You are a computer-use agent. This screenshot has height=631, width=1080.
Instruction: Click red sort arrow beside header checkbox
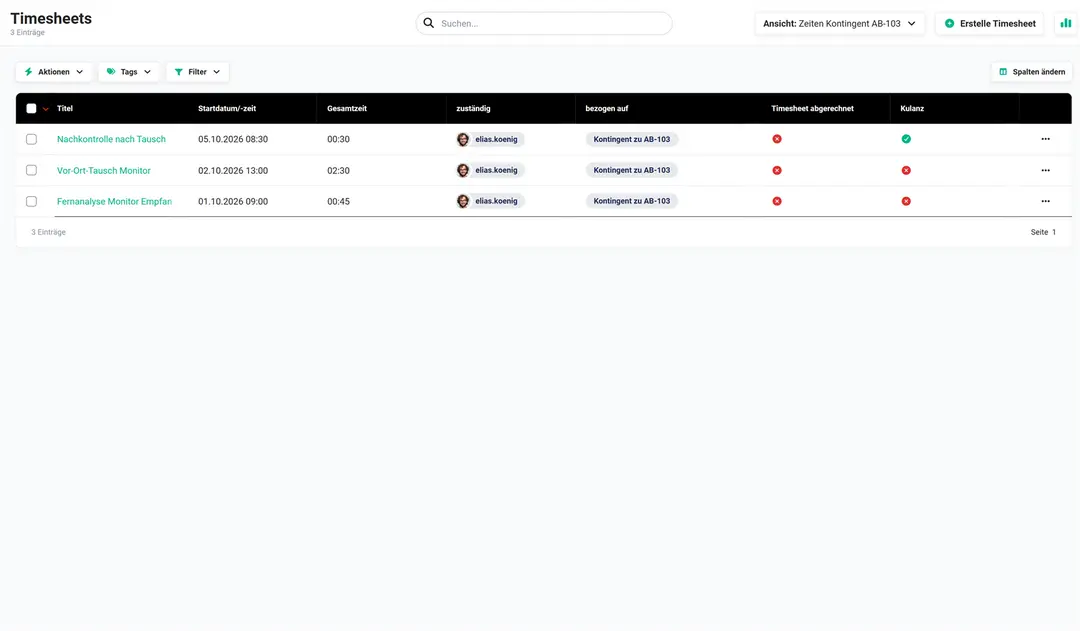(x=45, y=109)
